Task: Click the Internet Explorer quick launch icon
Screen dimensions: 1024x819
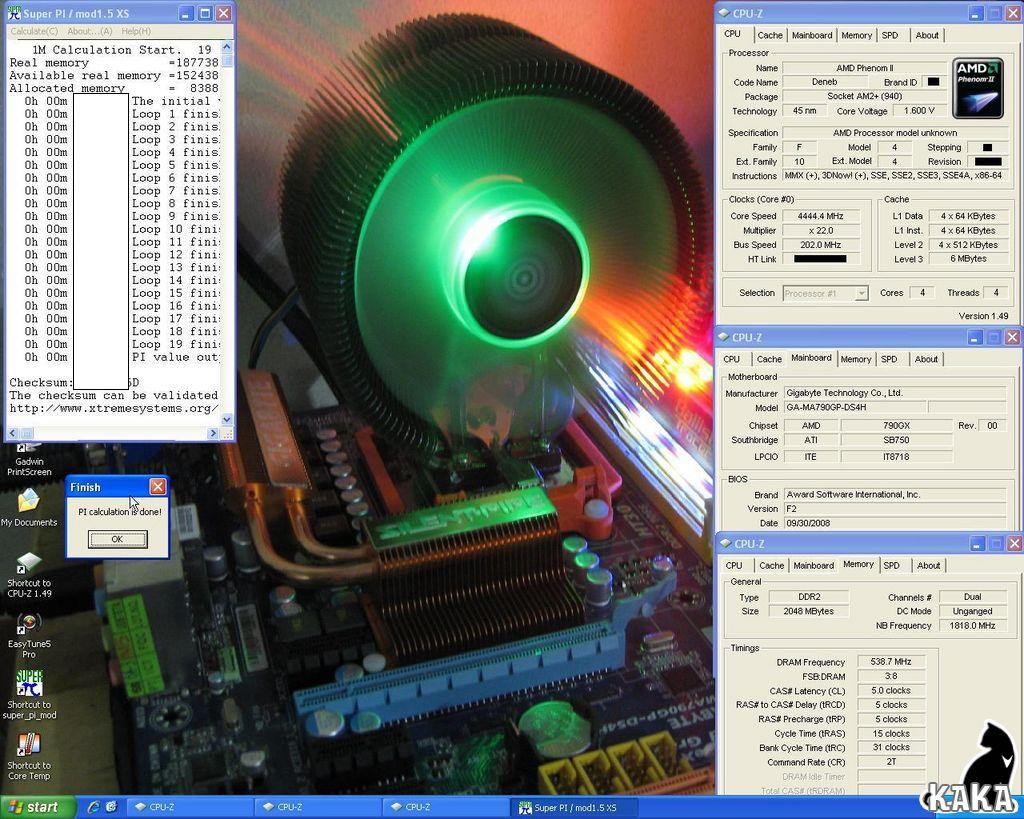Action: (93, 807)
